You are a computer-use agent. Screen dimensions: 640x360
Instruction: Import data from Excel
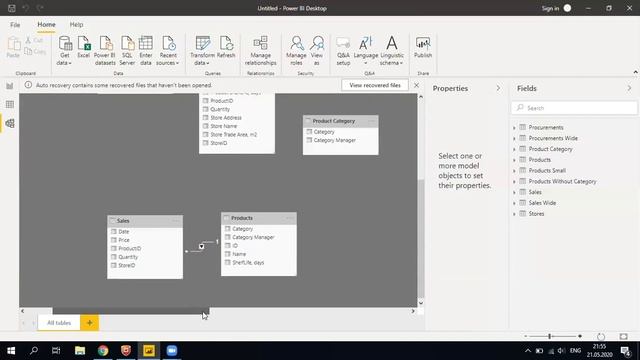tap(84, 47)
